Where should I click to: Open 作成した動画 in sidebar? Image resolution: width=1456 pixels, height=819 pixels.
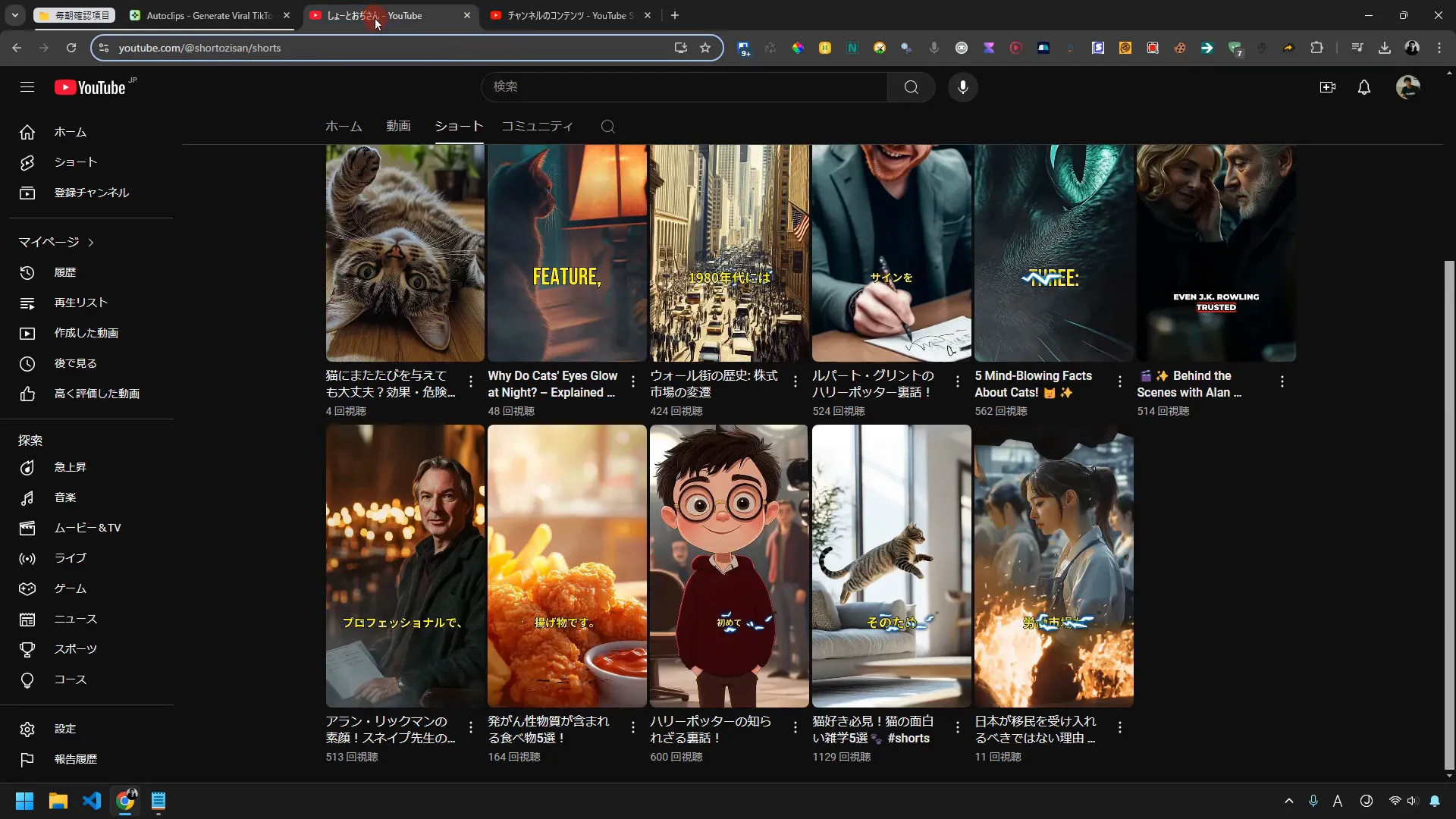tap(91, 333)
